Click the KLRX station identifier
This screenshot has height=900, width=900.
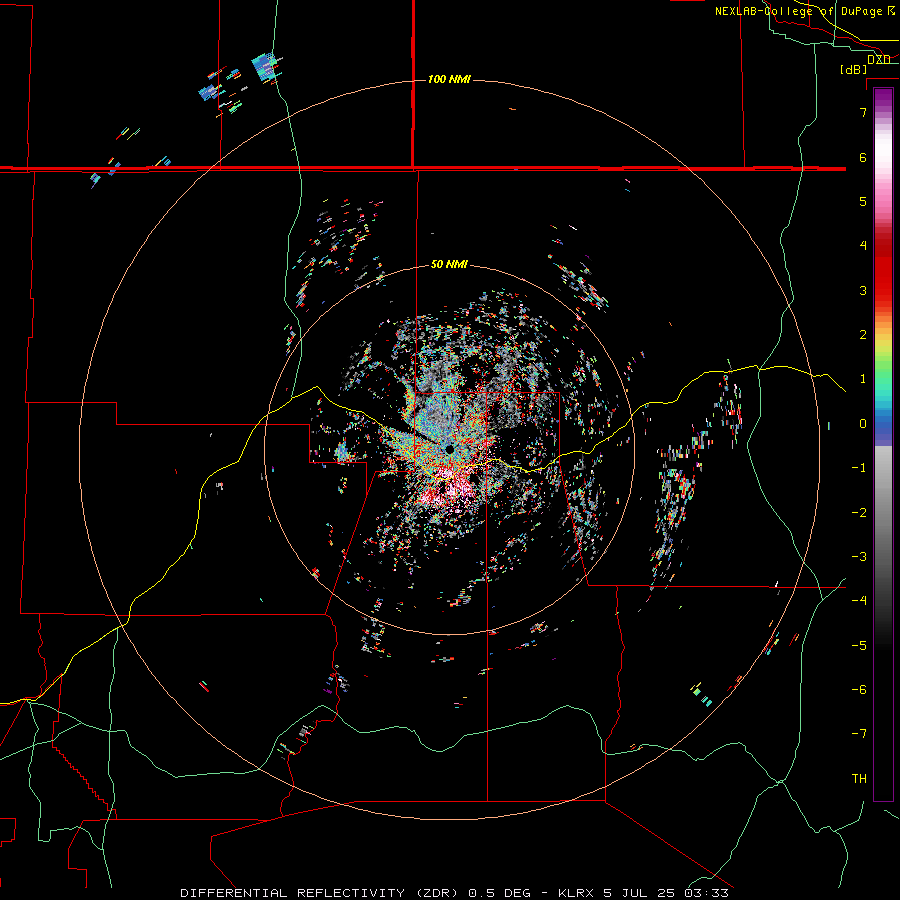pos(576,893)
